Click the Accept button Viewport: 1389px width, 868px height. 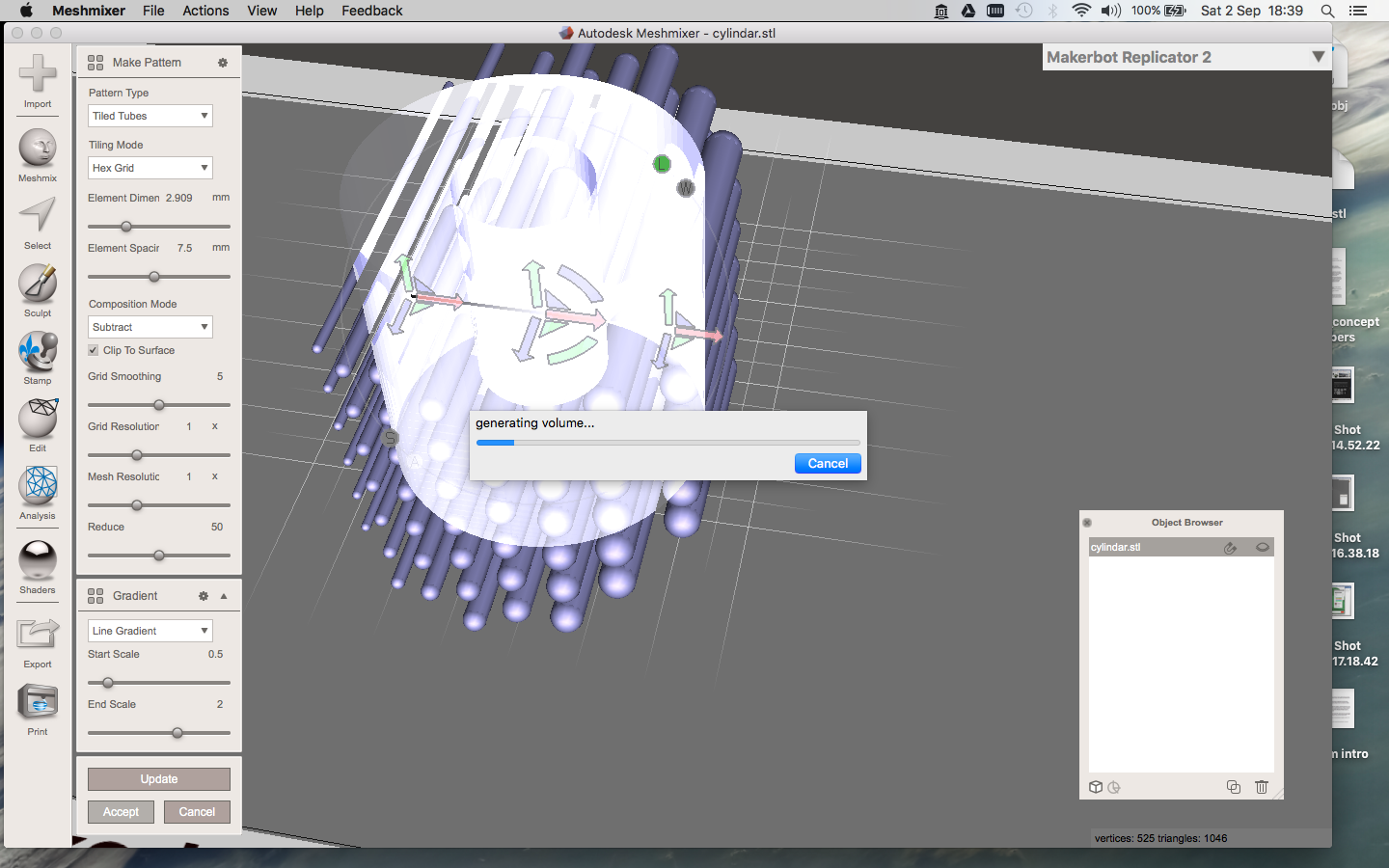pyautogui.click(x=121, y=812)
